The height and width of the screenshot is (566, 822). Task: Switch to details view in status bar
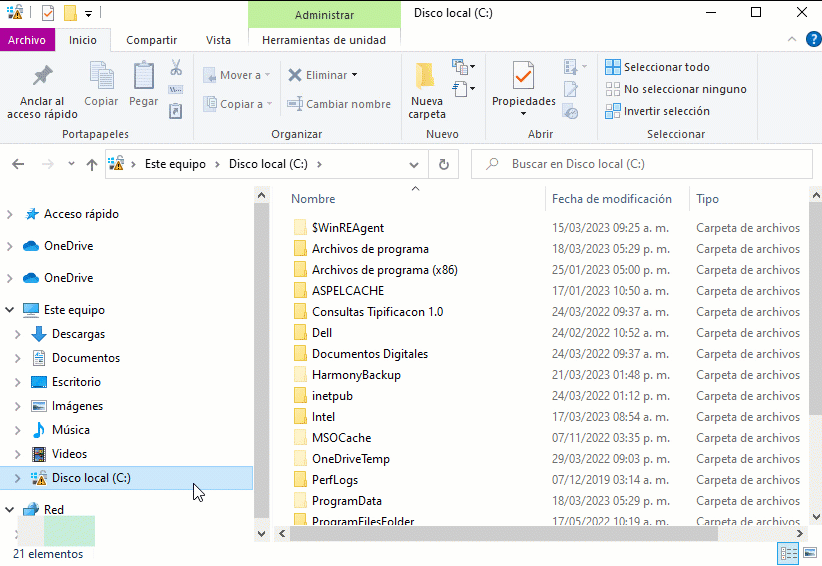[788, 553]
